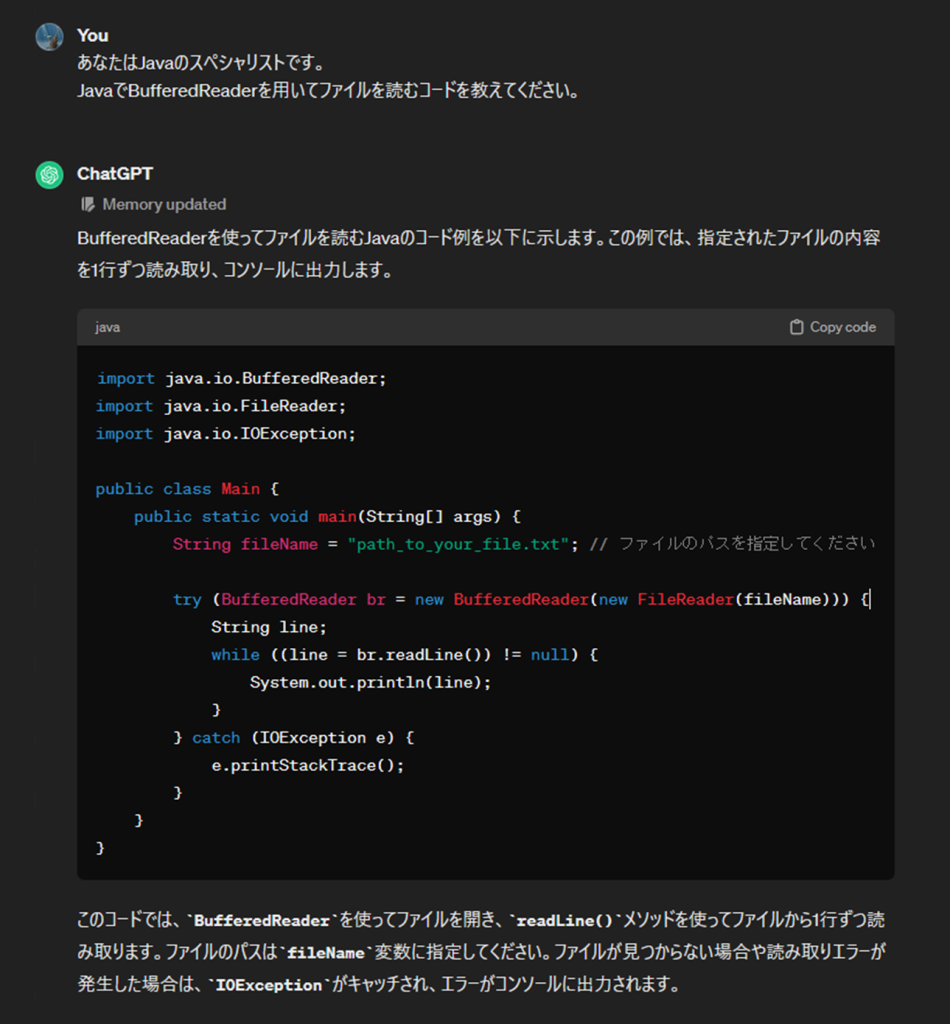Click inline code "readLine()" in the explanation paragraph
950x1024 pixels.
pyautogui.click(x=565, y=921)
